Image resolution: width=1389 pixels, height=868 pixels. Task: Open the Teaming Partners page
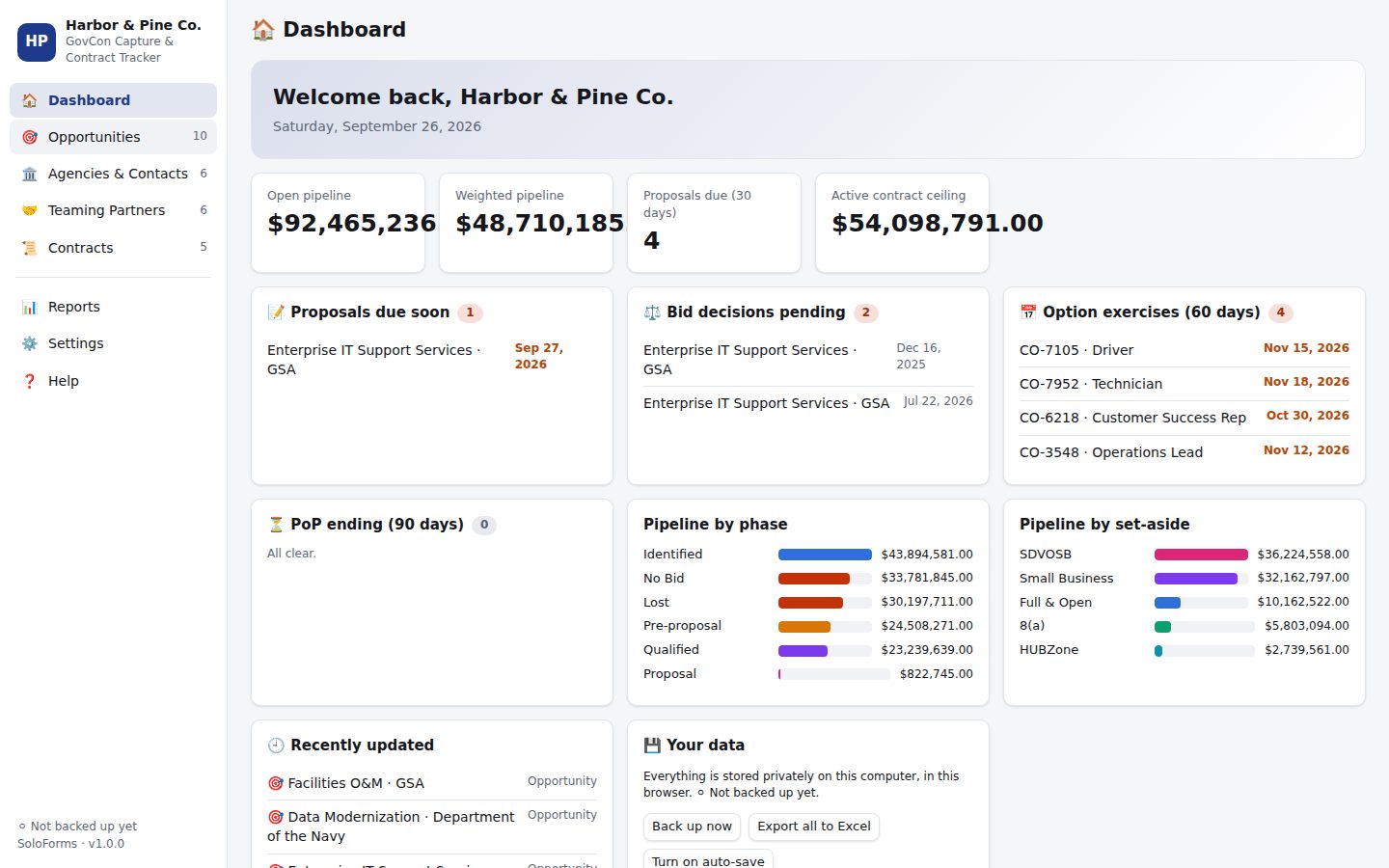click(113, 210)
